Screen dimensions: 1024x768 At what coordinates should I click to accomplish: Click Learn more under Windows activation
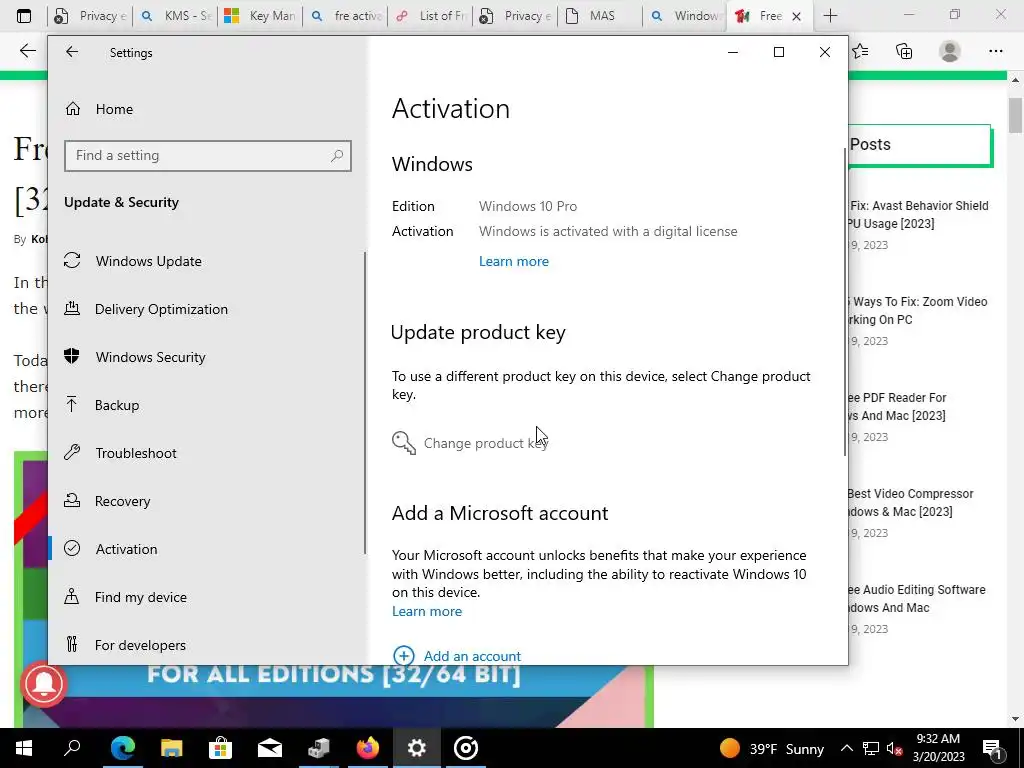pos(513,261)
